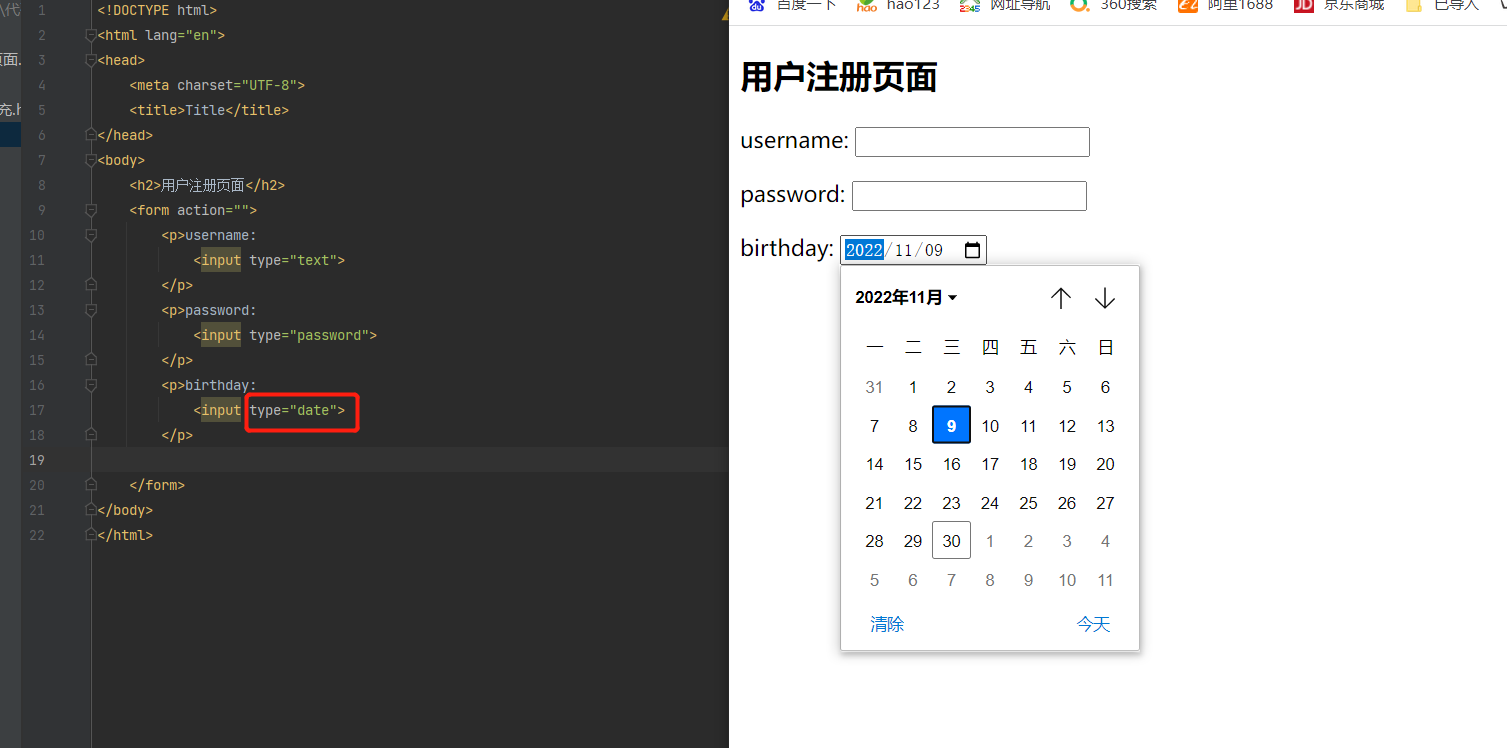The image size is (1507, 748).
Task: Select the month 11 segment in birthday field
Action: (903, 250)
